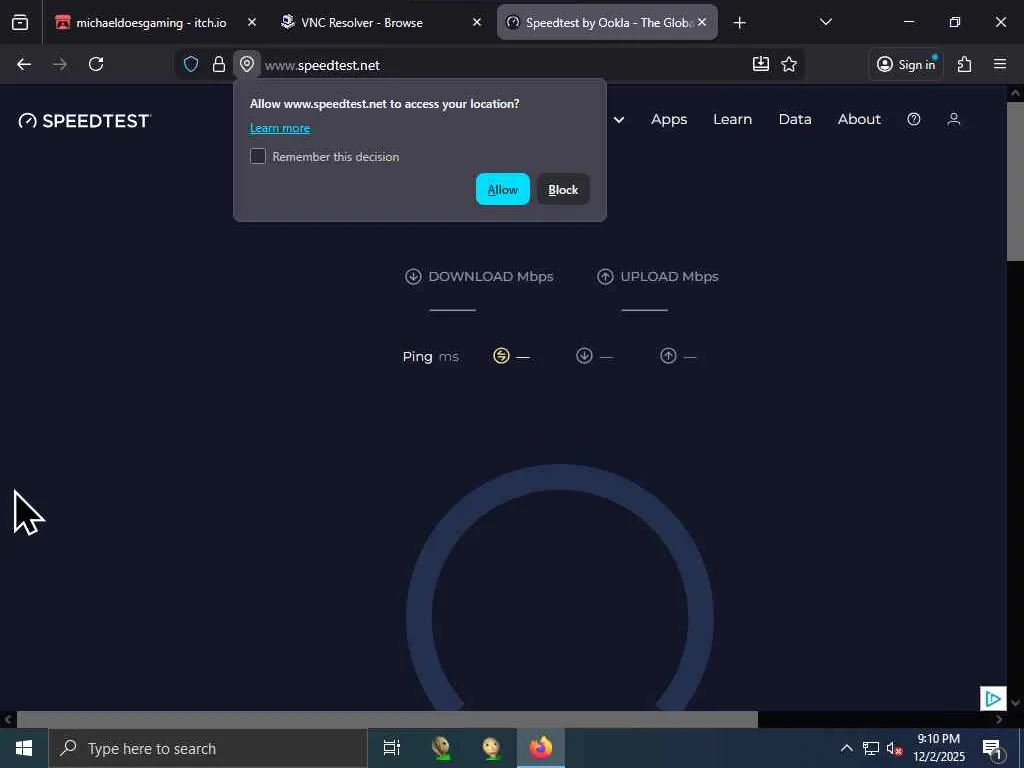Check Remember this decision checkbox
This screenshot has width=1024, height=768.
tap(258, 156)
